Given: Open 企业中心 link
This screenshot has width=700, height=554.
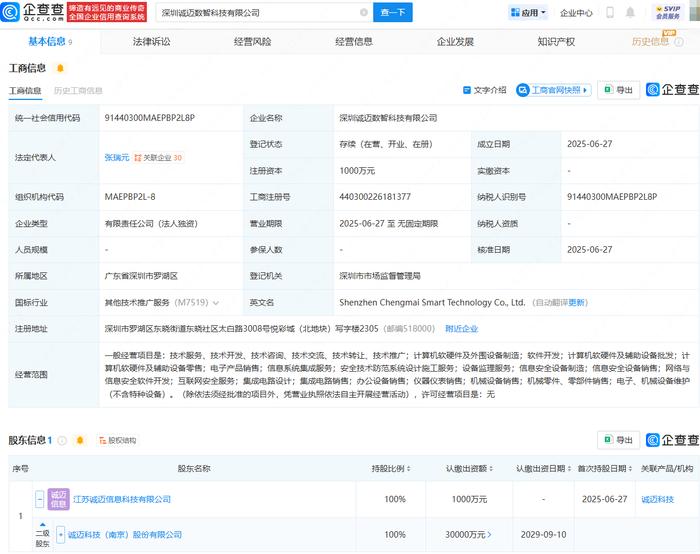Looking at the screenshot, I should coord(576,12).
